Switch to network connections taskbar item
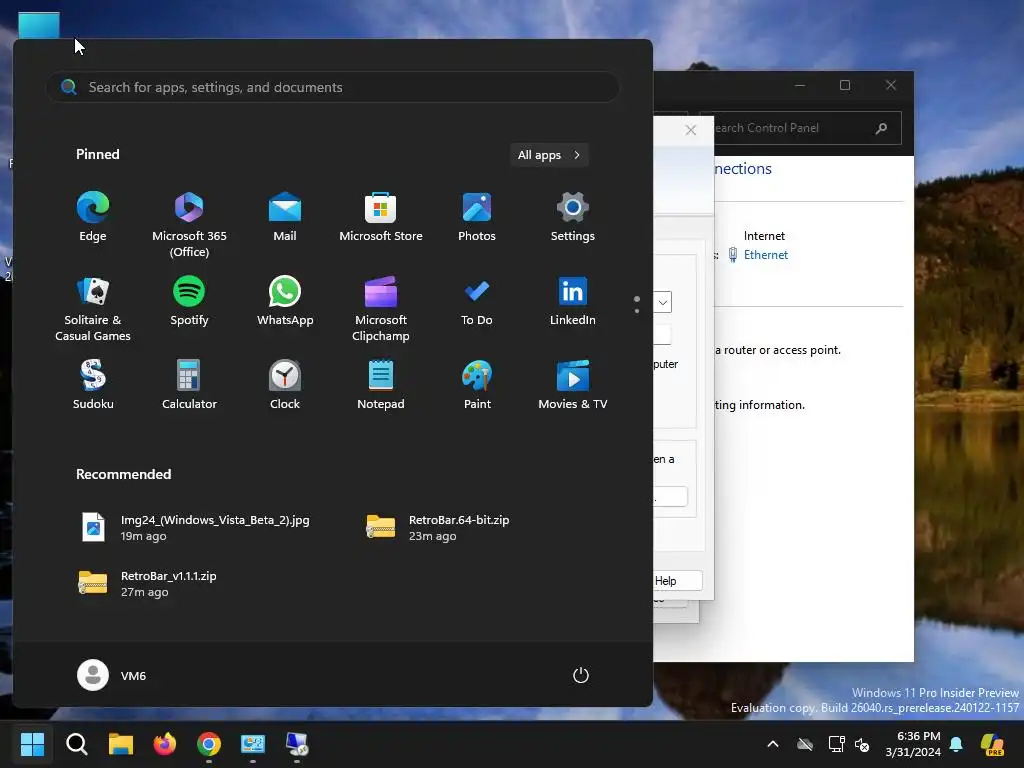 point(297,744)
